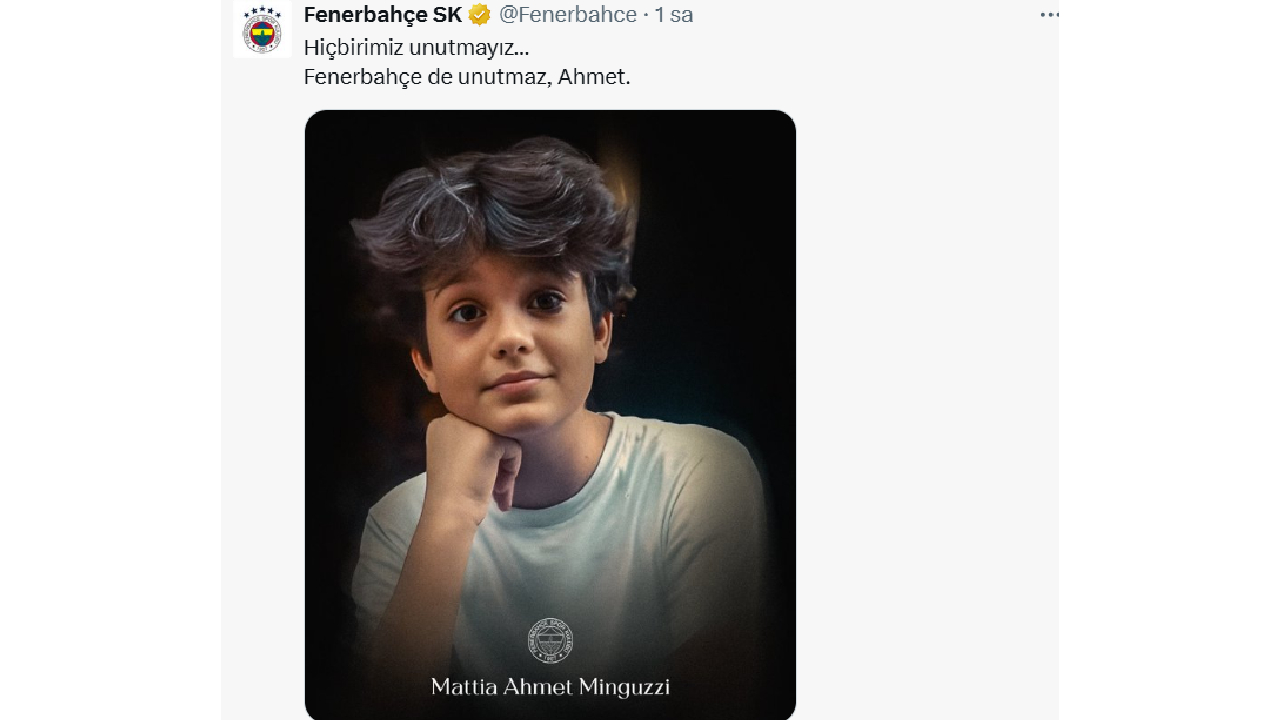Click the word 'unutmaz' in the tweet
Screen dimensions: 1280x720
click(502, 77)
